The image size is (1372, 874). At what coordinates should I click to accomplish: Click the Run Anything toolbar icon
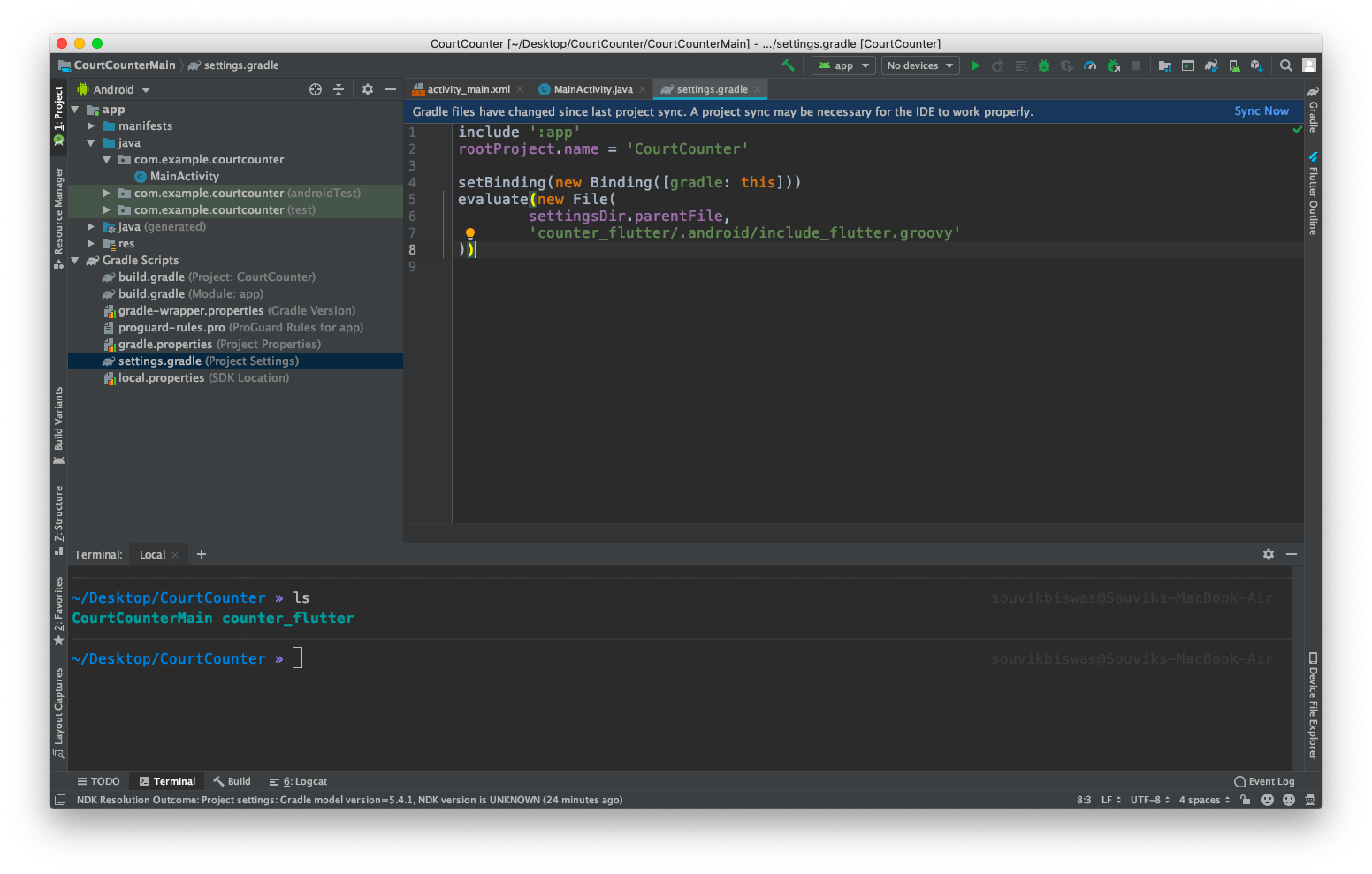(x=1188, y=65)
